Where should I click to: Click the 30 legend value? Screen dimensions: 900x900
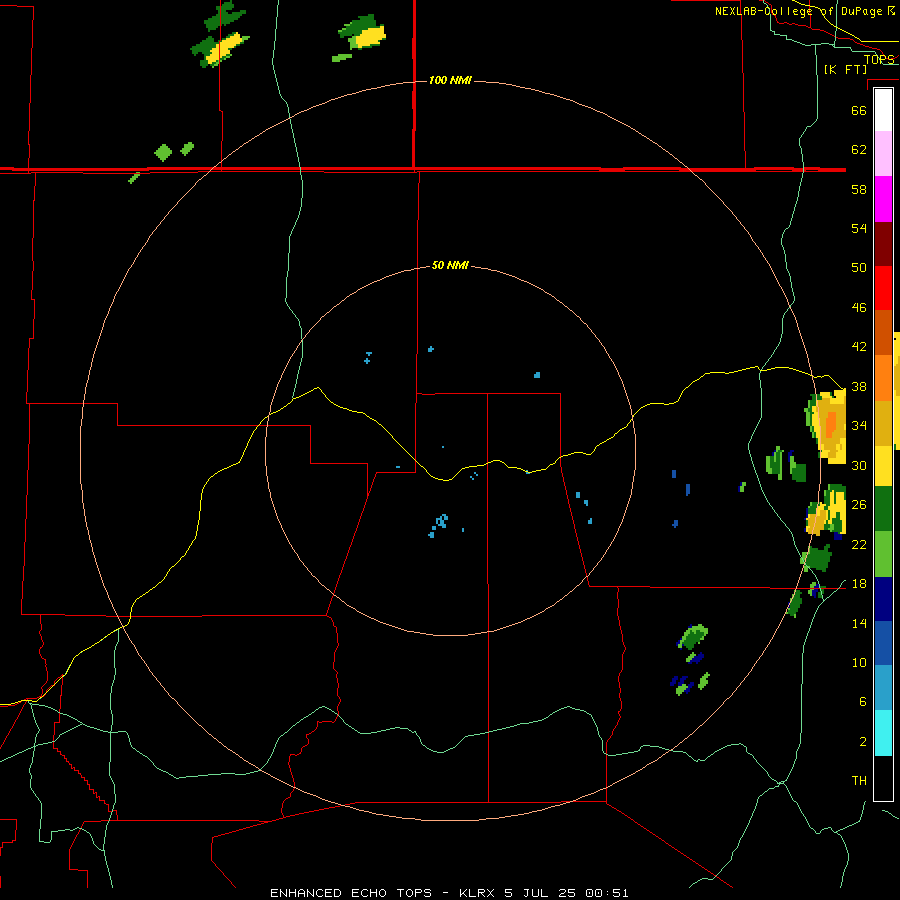(859, 465)
